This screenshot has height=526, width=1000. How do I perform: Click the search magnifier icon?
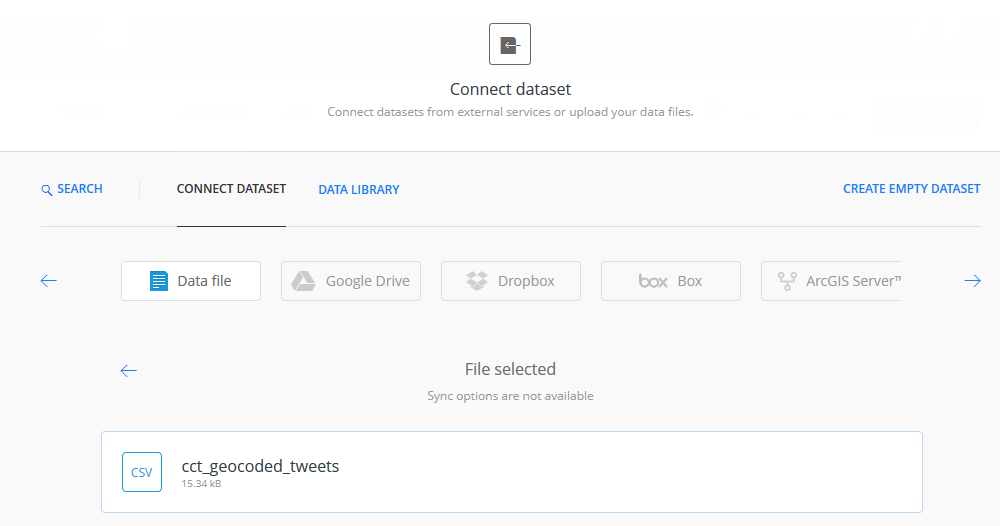[x=47, y=190]
